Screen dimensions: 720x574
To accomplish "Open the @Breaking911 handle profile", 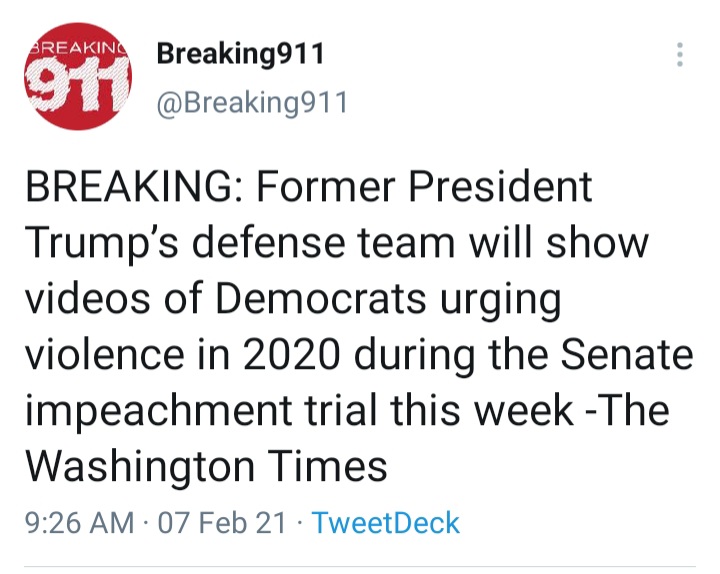I will coord(252,103).
